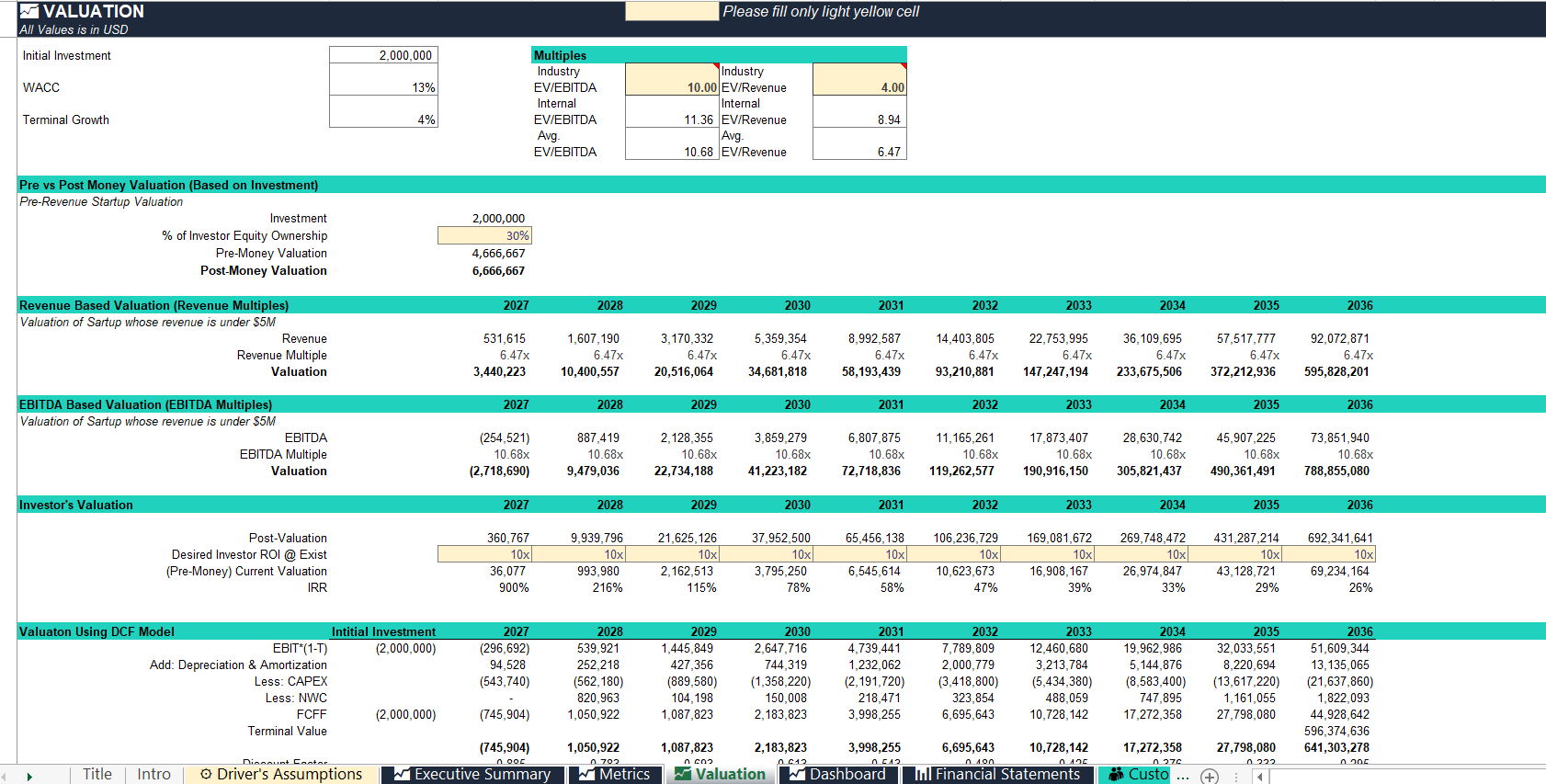Viewport: 1546px width, 784px height.
Task: Go to Executive Summary sheet tab
Action: point(472,775)
